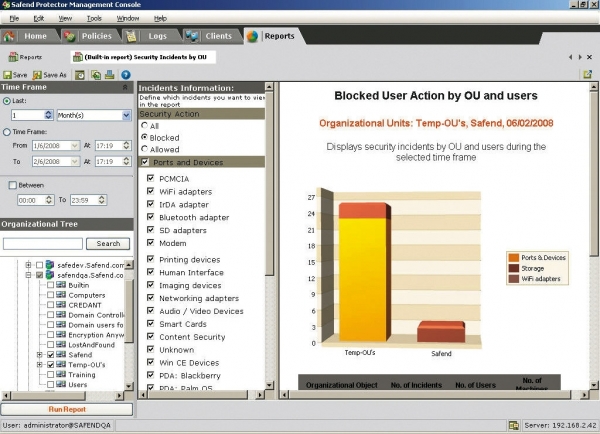600x434 pixels.
Task: Click the Save As toolbar icon
Action: coord(37,75)
